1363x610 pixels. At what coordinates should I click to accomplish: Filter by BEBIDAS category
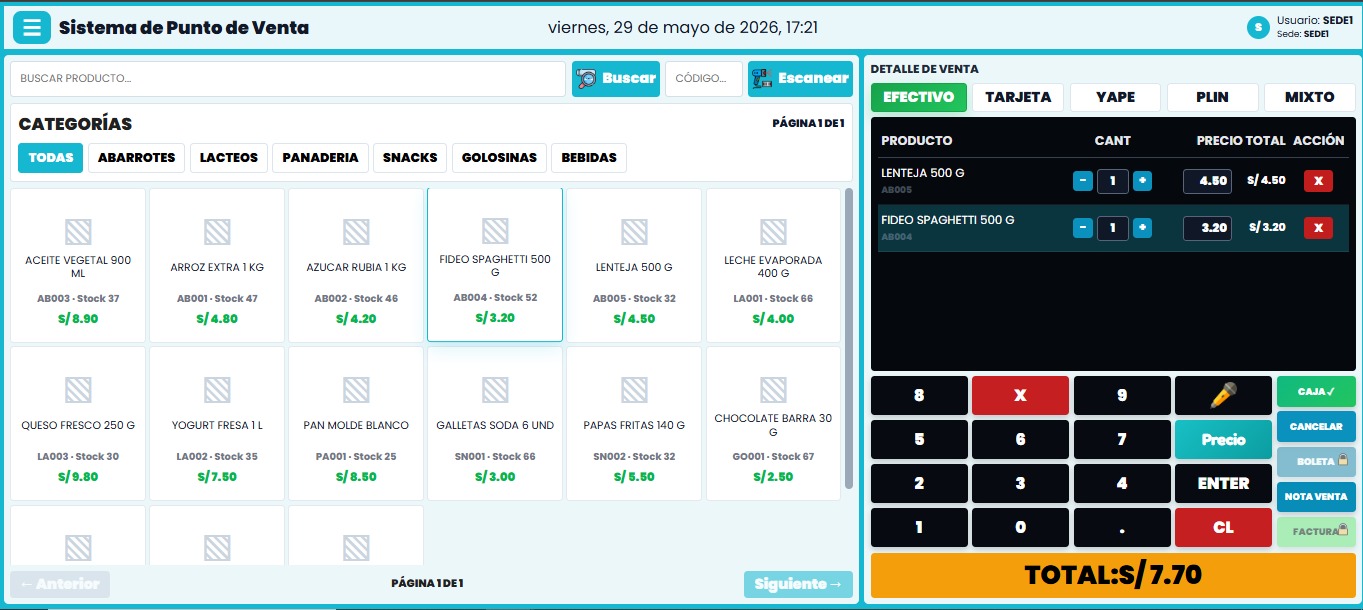pos(589,157)
